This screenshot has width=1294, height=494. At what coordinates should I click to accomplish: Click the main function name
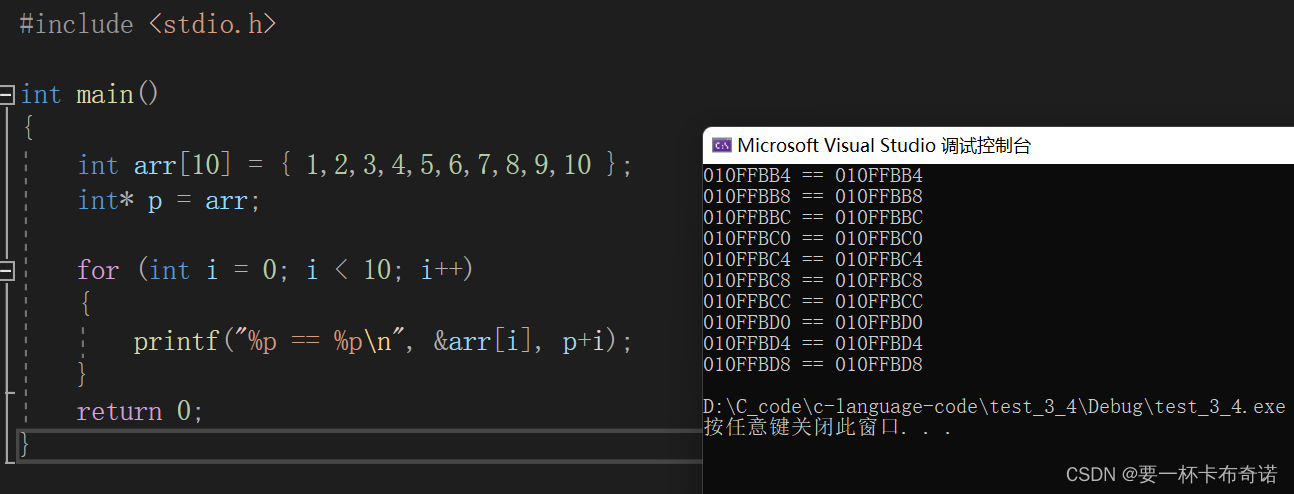click(105, 95)
